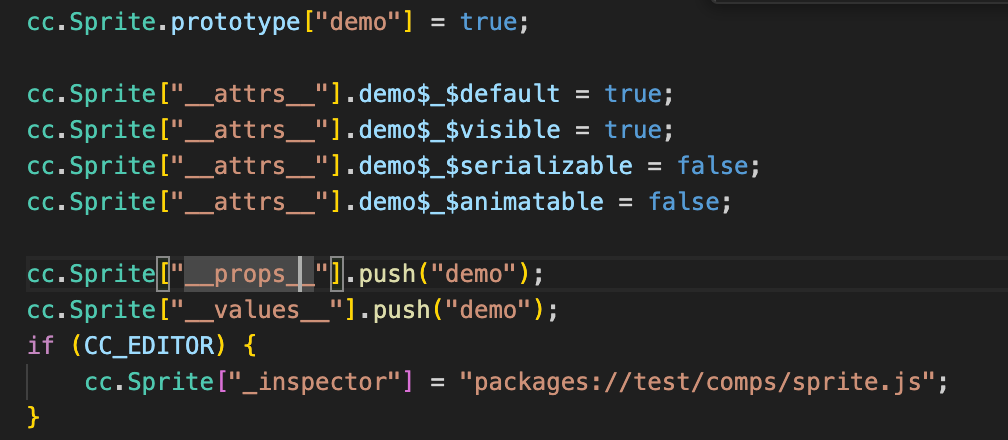Viewport: 1008px width, 440px height.
Task: Click the "true" value on the prototype line
Action: (489, 22)
